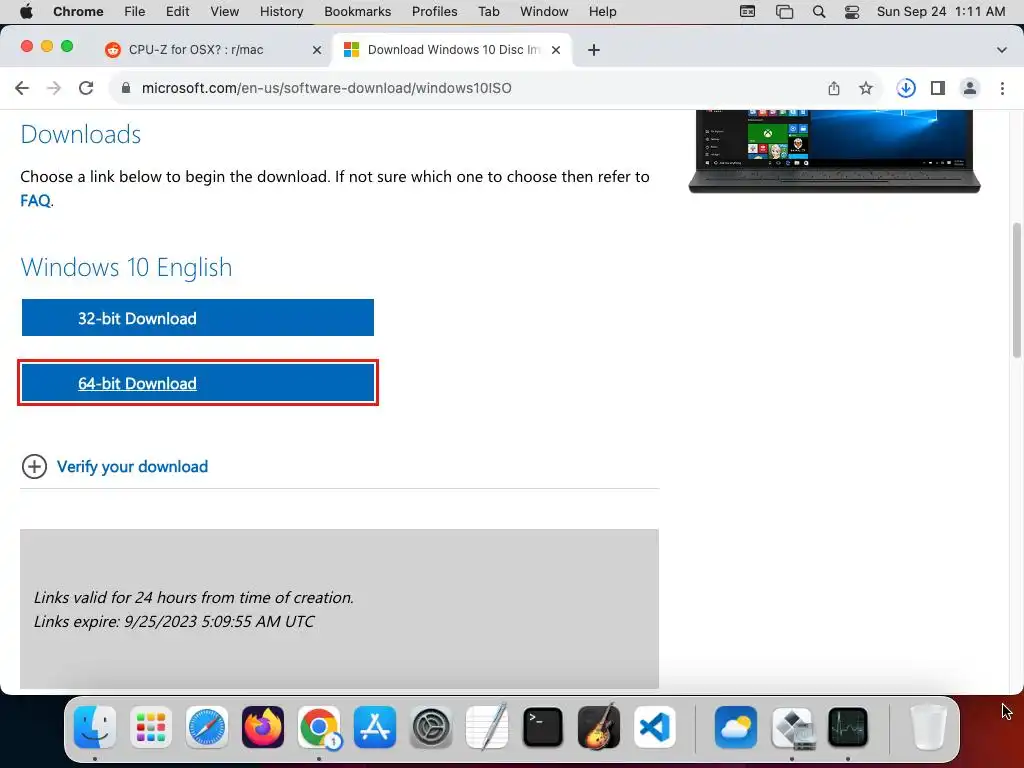Start the 32-bit Download
1024x768 pixels.
coord(198,318)
